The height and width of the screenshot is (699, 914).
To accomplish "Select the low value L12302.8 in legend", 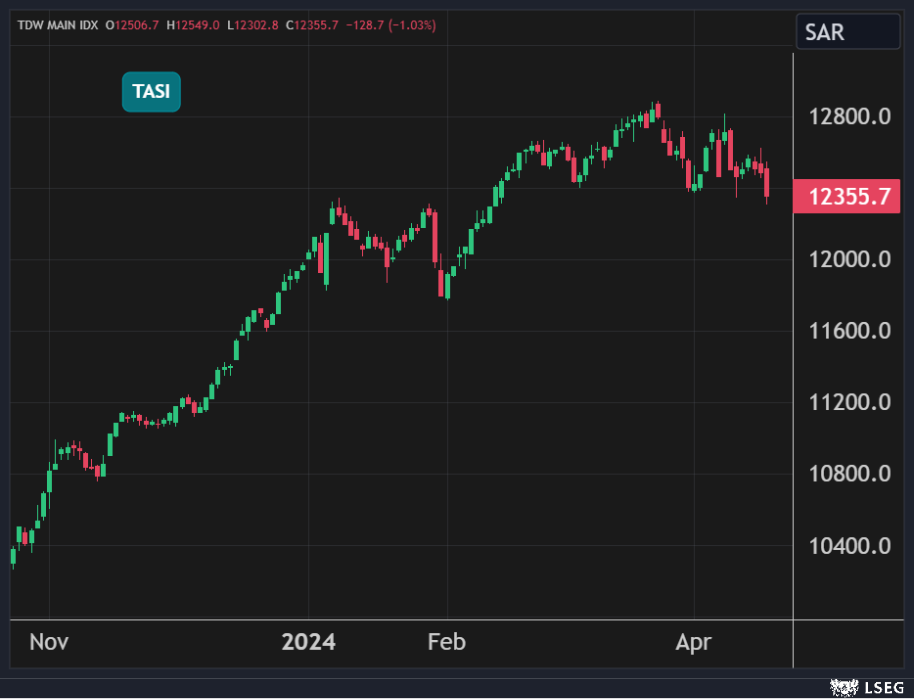I will point(255,25).
